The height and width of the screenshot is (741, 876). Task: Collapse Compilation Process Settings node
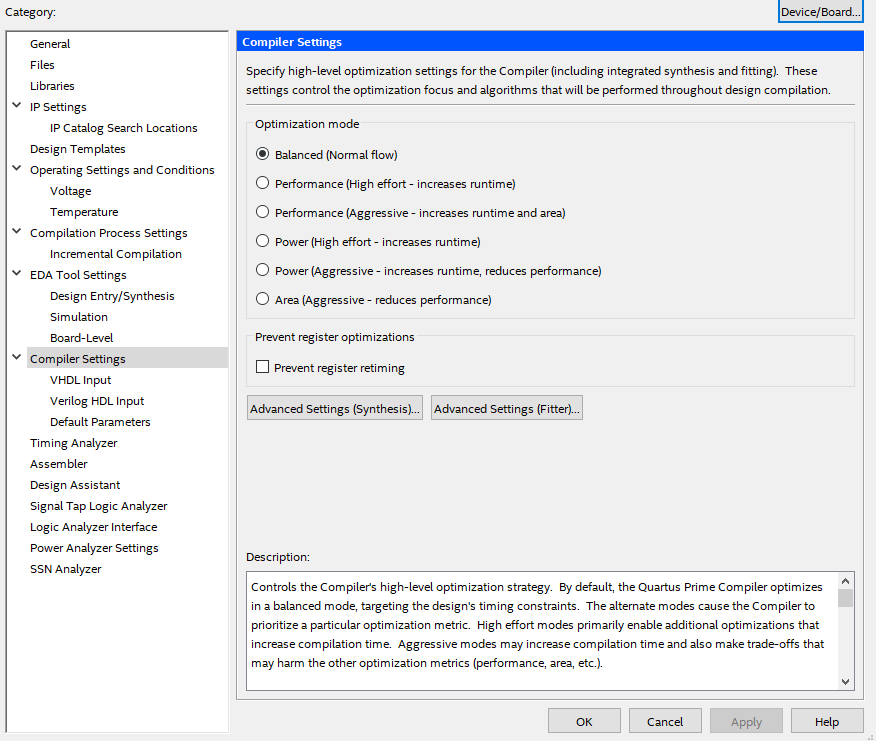(x=17, y=232)
